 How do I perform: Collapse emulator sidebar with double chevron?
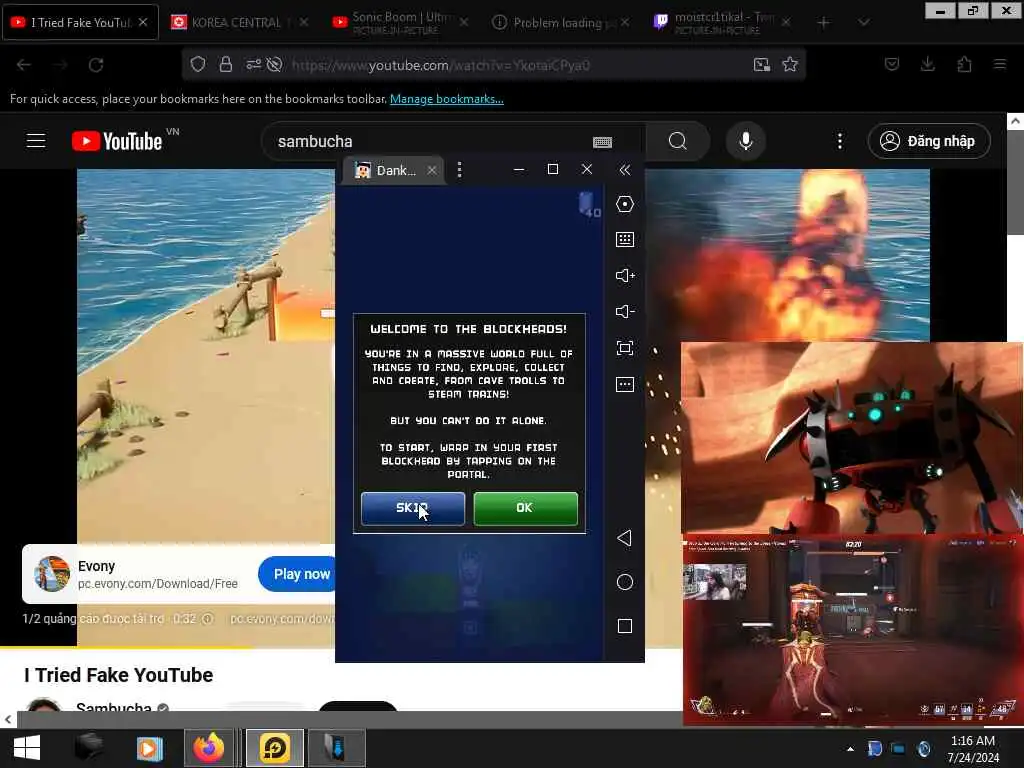point(625,170)
